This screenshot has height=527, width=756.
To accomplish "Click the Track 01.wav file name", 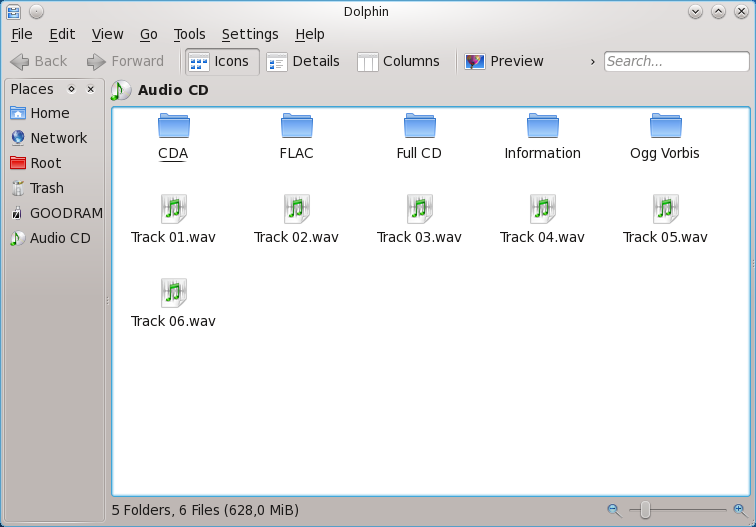I will point(174,237).
